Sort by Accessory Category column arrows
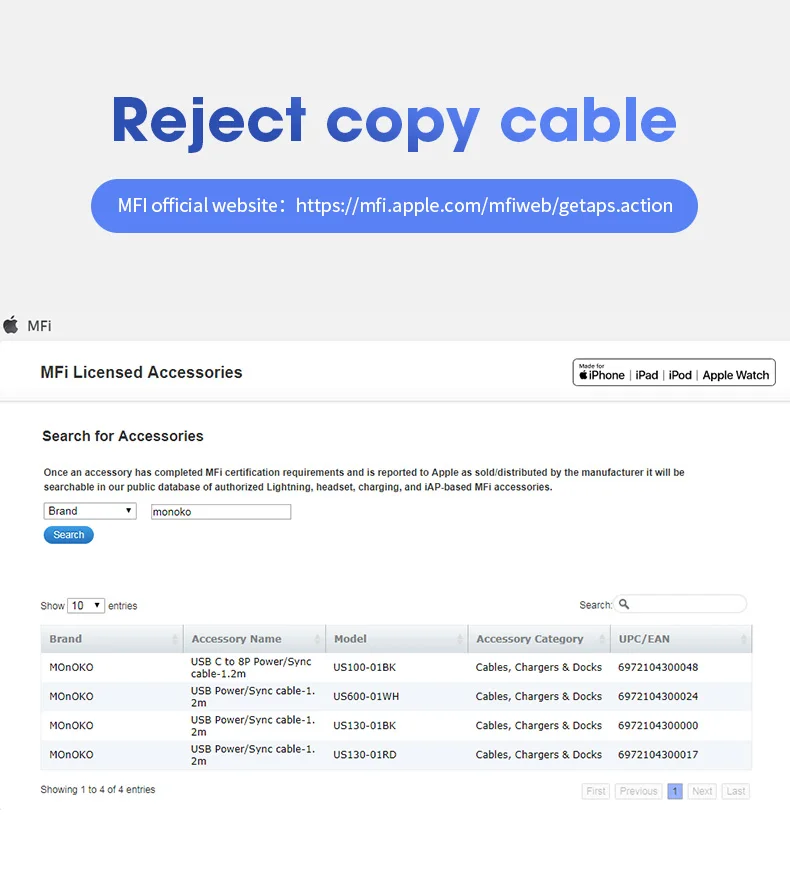Screen dimensions: 790x887 [x=602, y=639]
